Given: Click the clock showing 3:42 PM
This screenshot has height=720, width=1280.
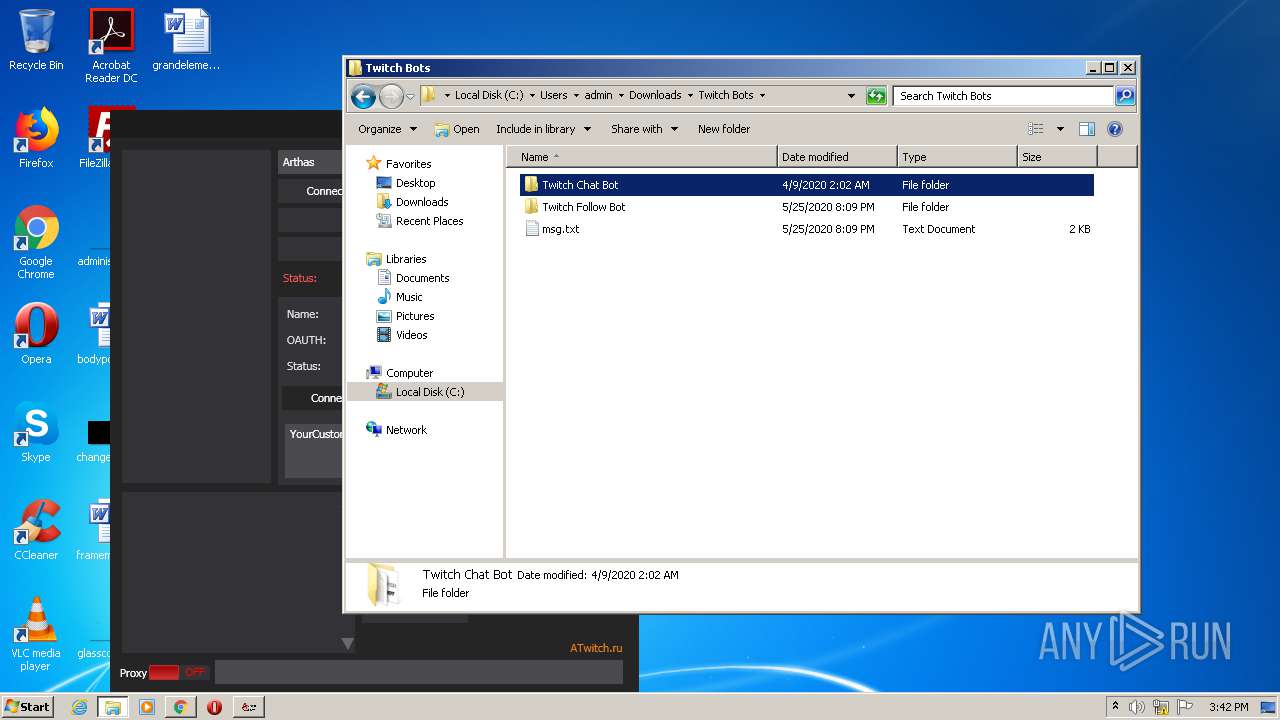Looking at the screenshot, I should tap(1228, 707).
